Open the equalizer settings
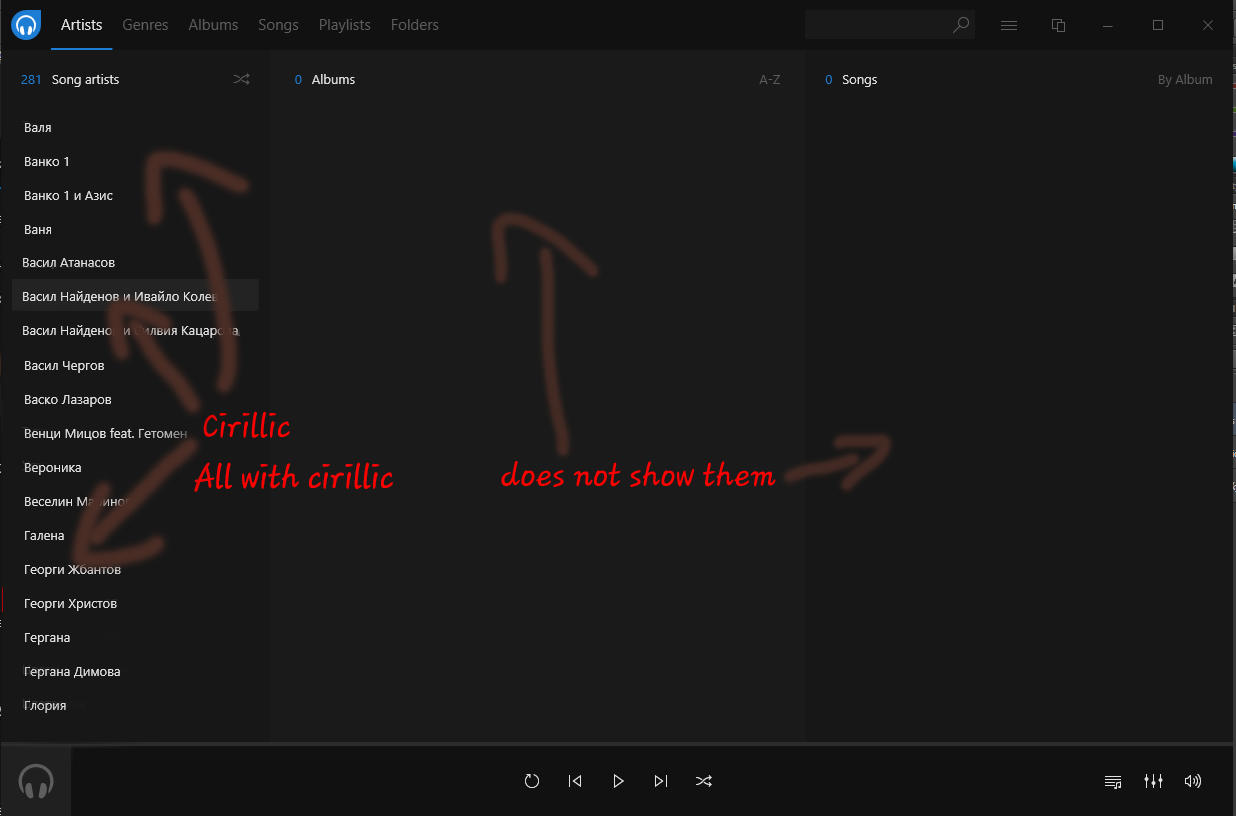The height and width of the screenshot is (816, 1236). [1153, 781]
